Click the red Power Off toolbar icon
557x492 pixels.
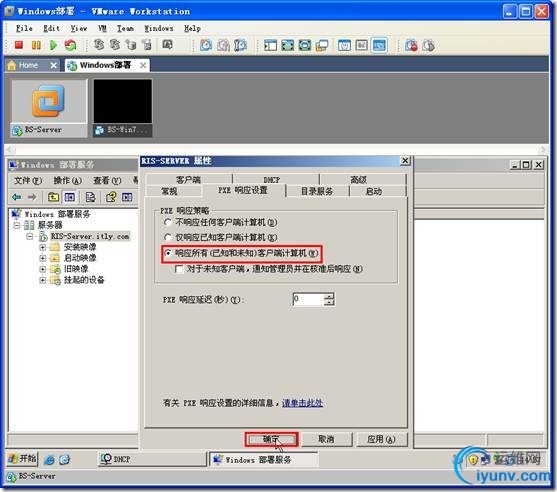(x=18, y=45)
